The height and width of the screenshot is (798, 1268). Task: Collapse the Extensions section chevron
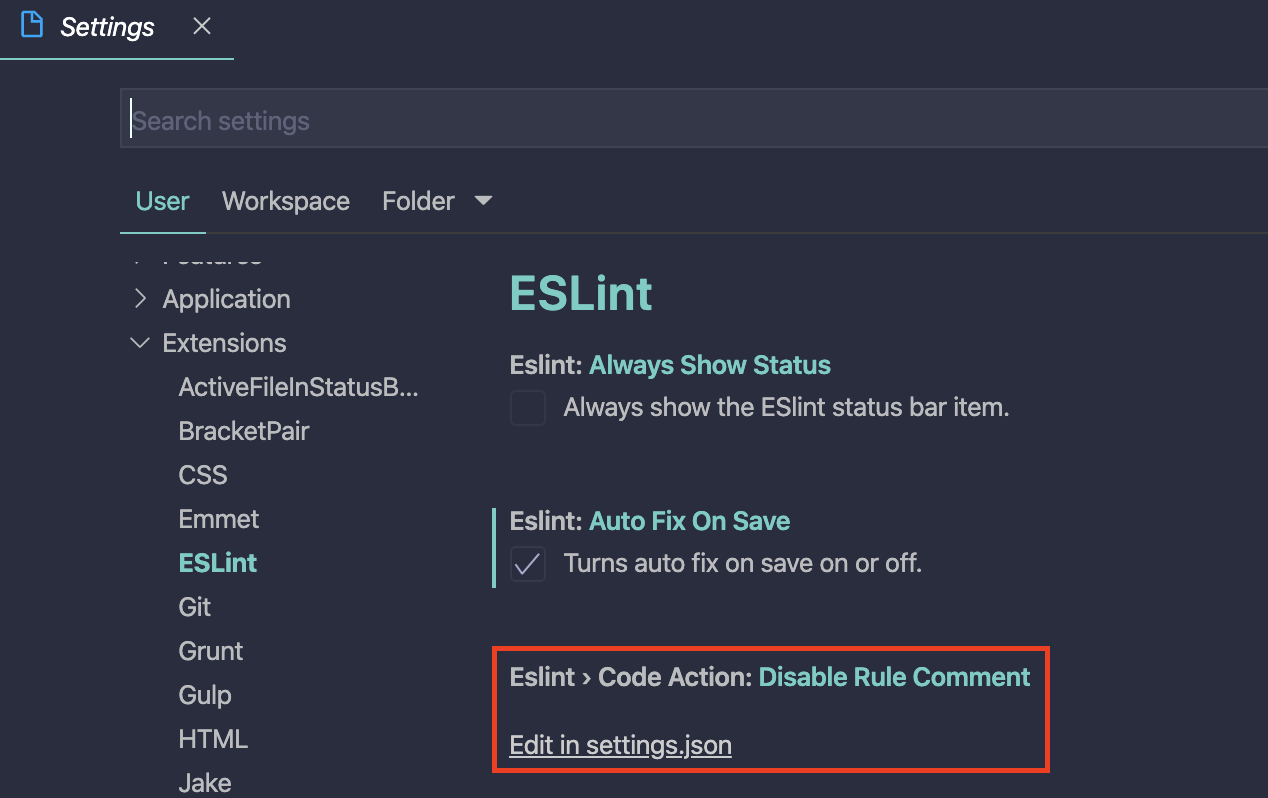(140, 343)
